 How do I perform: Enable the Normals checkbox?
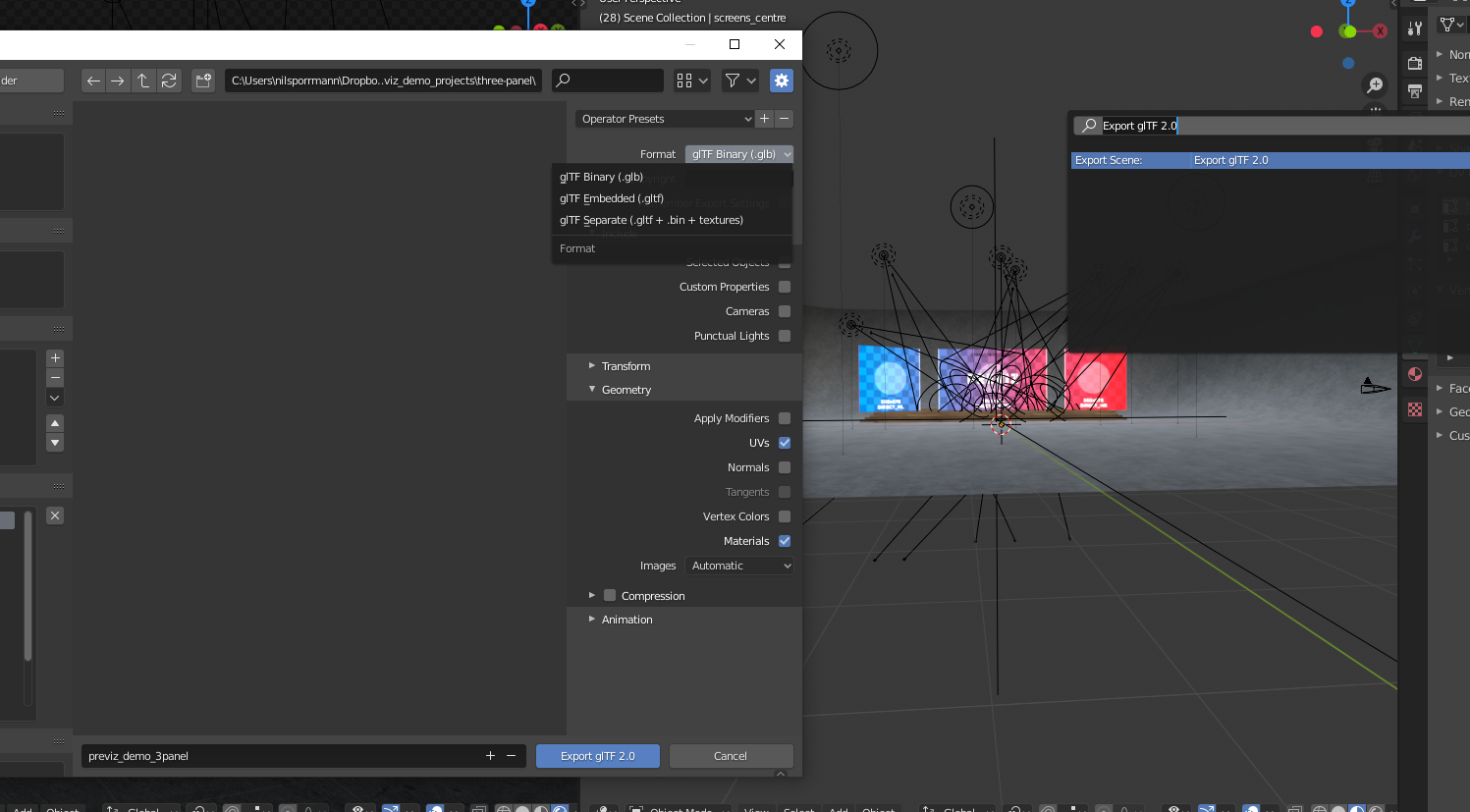click(785, 467)
